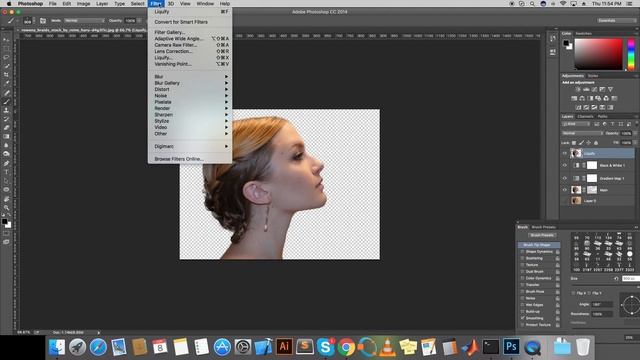Switch to the Swatches tab
Image resolution: width=640 pixels, height=360 pixels.
tap(583, 33)
